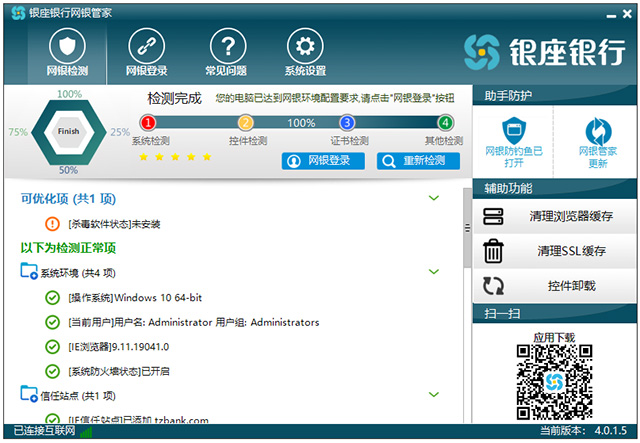Screen dimensions: 640x443
Task: Click step 1 系统检测 red marker
Action: (x=148, y=122)
